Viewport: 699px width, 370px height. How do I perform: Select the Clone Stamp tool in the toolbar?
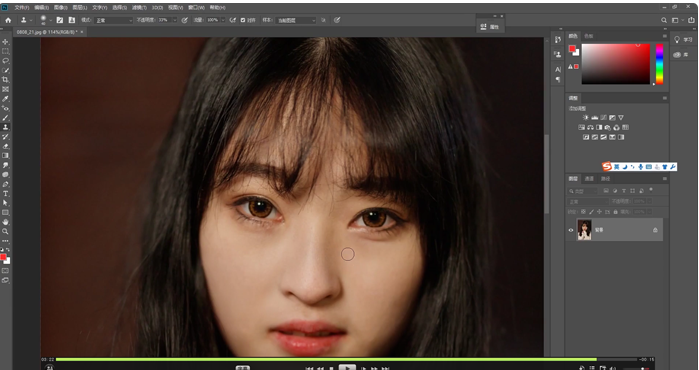(6, 127)
